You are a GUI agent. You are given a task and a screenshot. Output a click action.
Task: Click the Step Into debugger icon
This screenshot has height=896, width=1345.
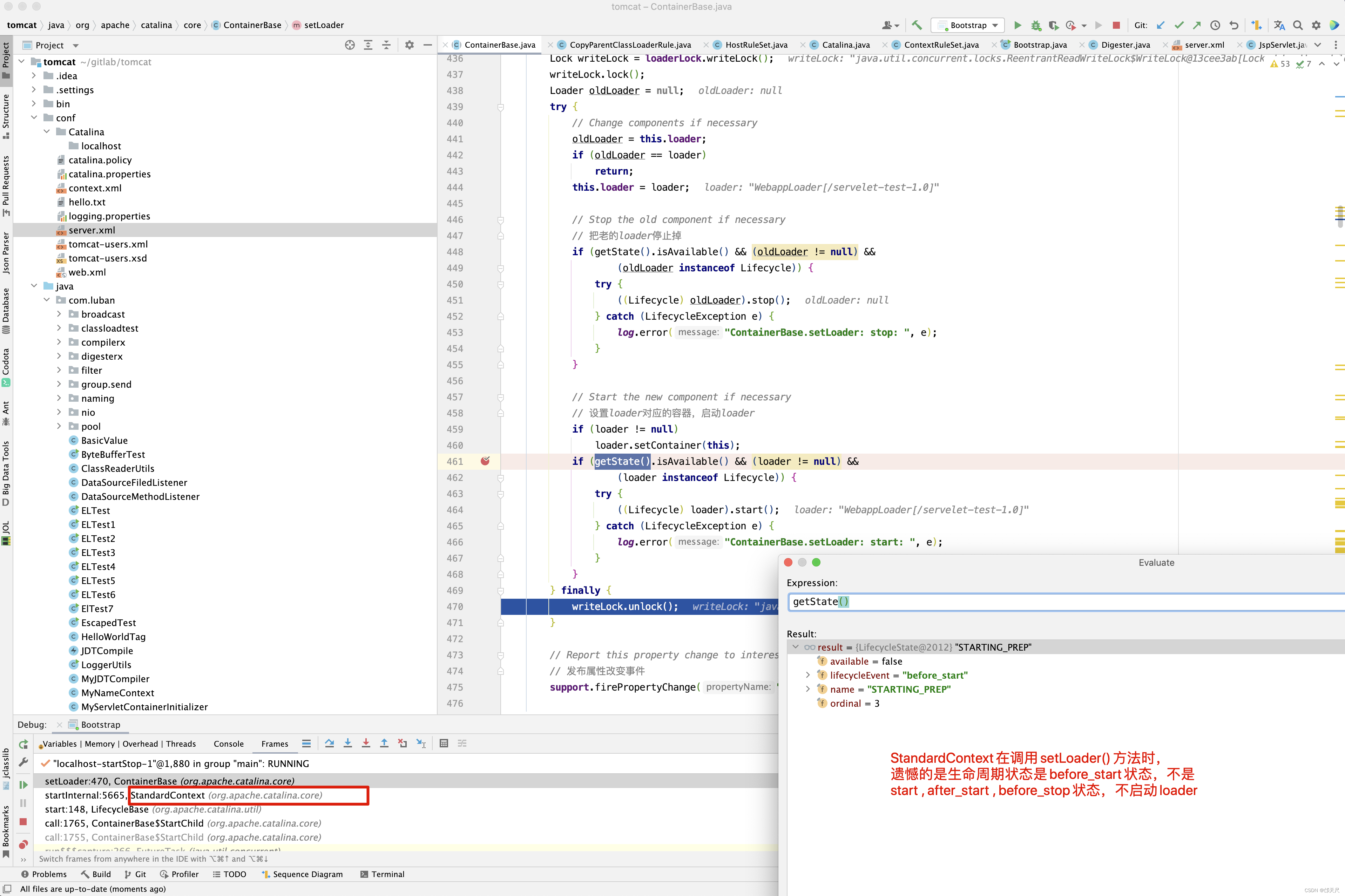coord(347,744)
